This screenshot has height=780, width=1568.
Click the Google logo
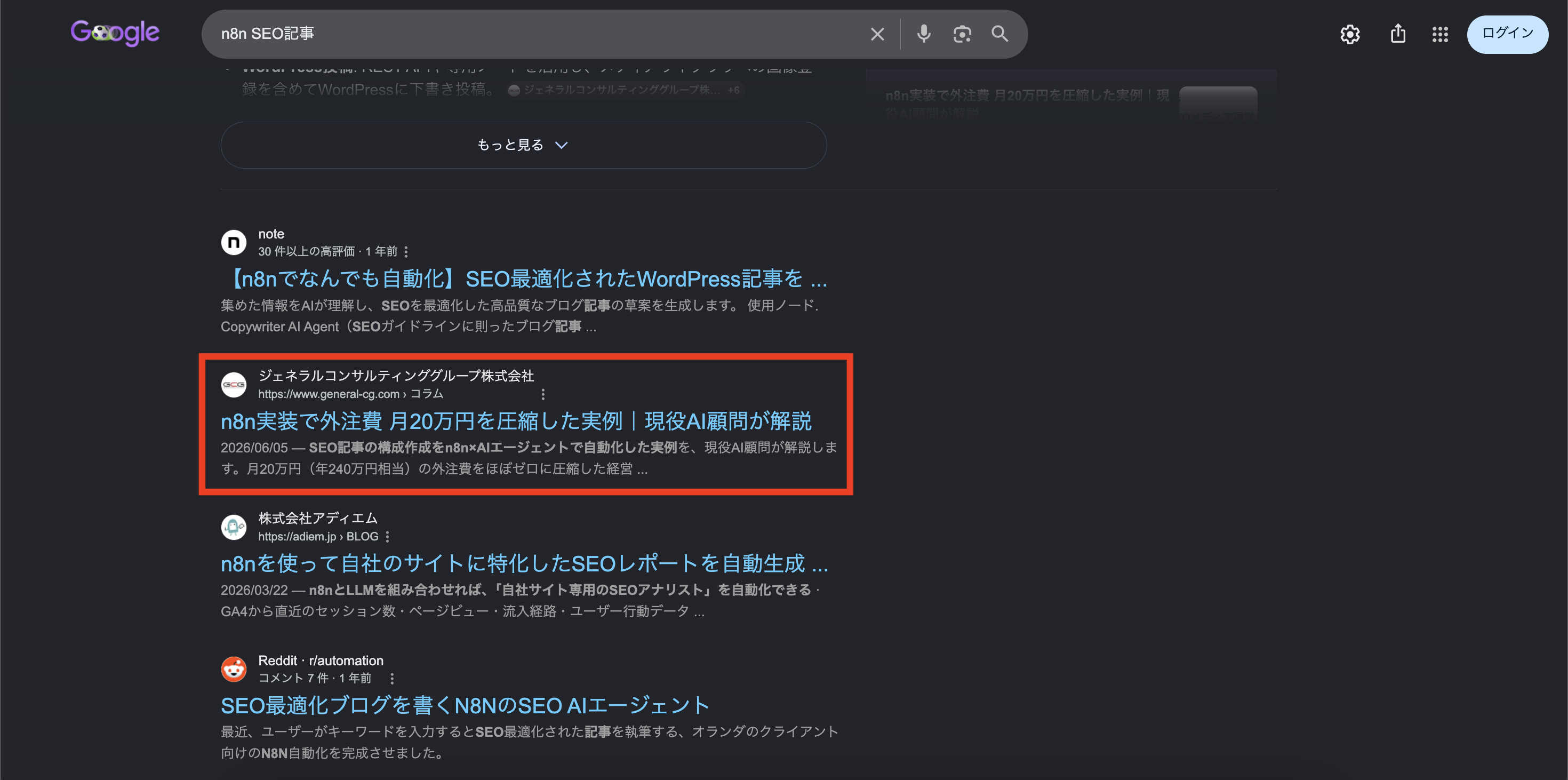click(115, 33)
